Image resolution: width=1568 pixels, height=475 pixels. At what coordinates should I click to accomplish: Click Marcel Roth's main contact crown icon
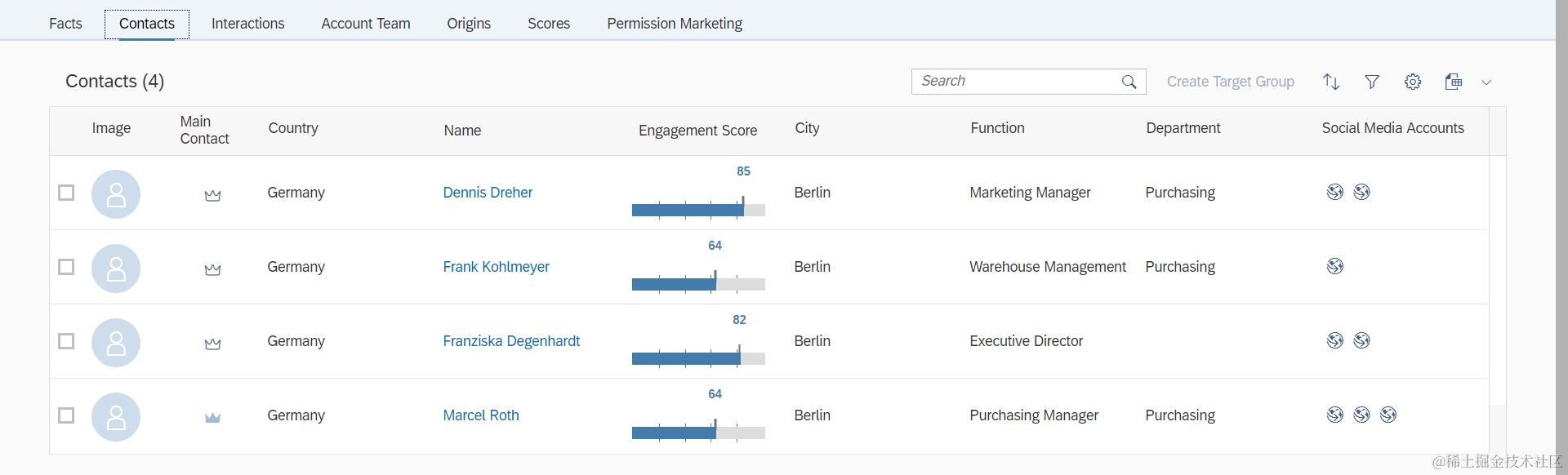tap(212, 417)
